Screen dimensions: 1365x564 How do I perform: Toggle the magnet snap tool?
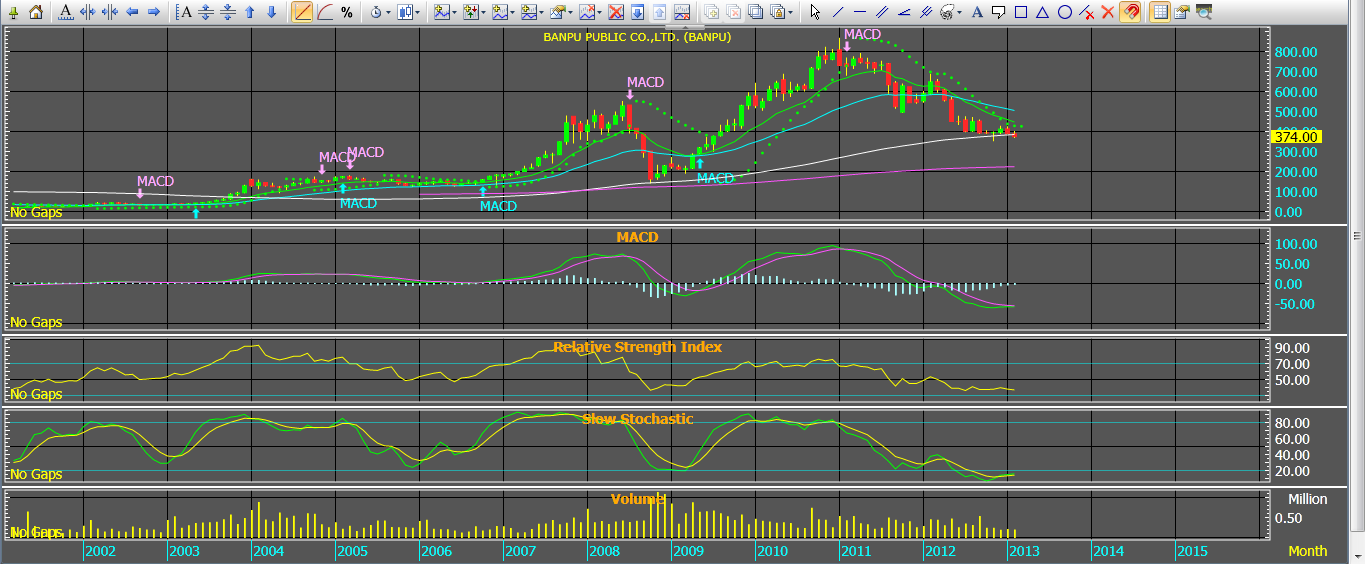click(1130, 12)
